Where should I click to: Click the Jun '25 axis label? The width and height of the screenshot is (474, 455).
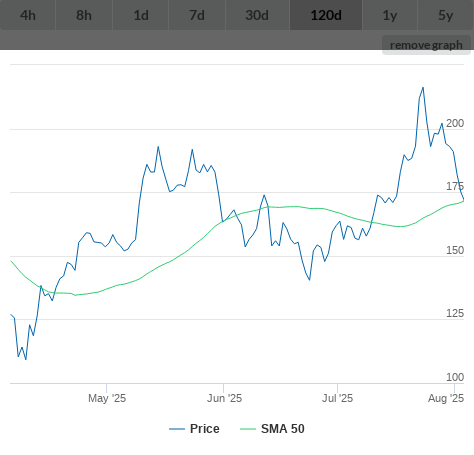224,398
